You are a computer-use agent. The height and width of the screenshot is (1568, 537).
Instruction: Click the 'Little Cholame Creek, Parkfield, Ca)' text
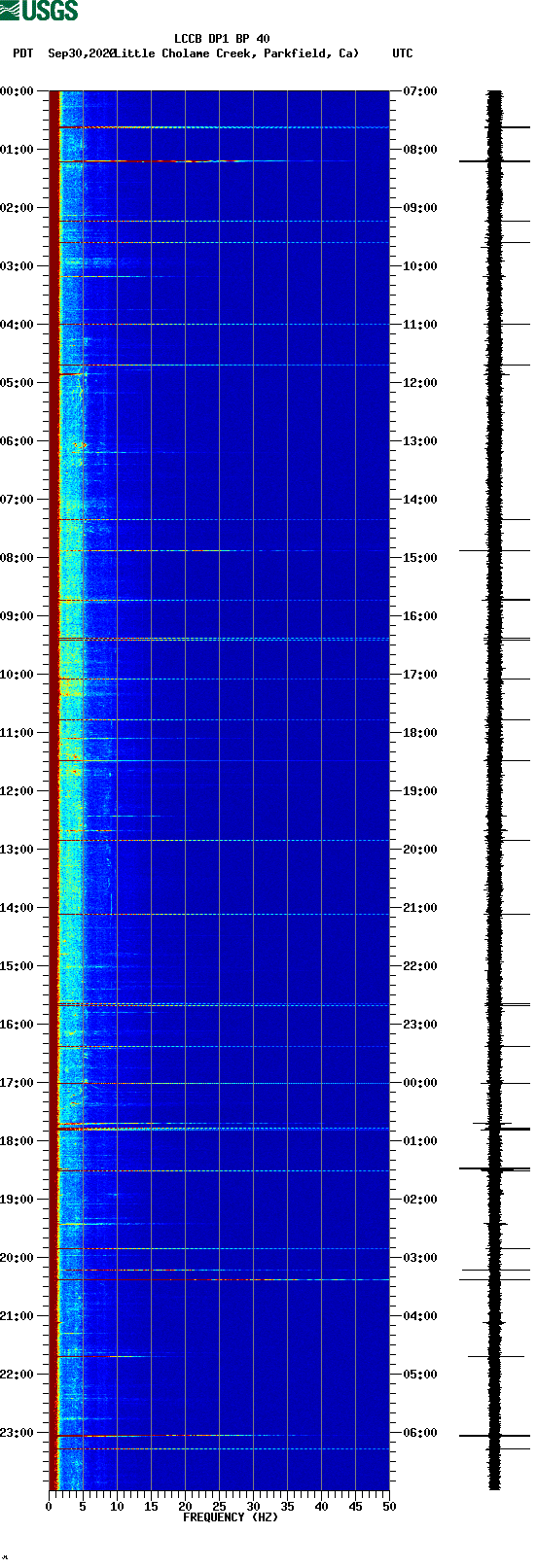click(236, 53)
